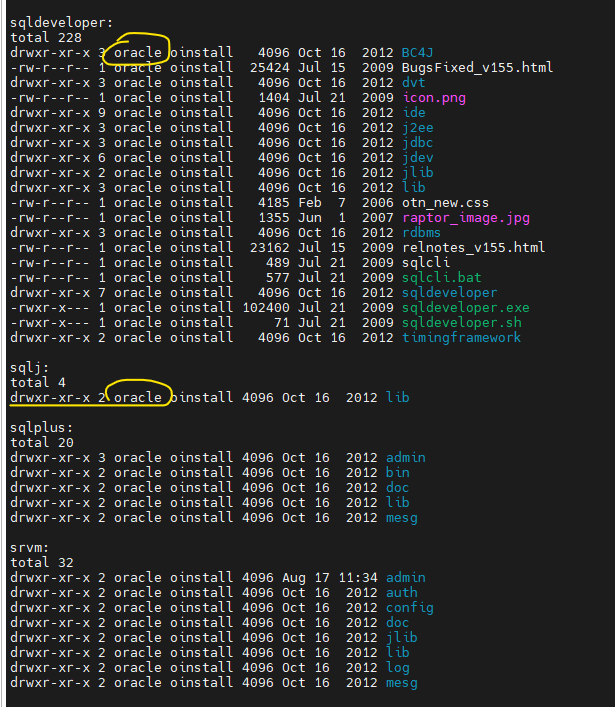This screenshot has width=615, height=707.
Task: Click 'total 228' text line
Action: pos(46,38)
